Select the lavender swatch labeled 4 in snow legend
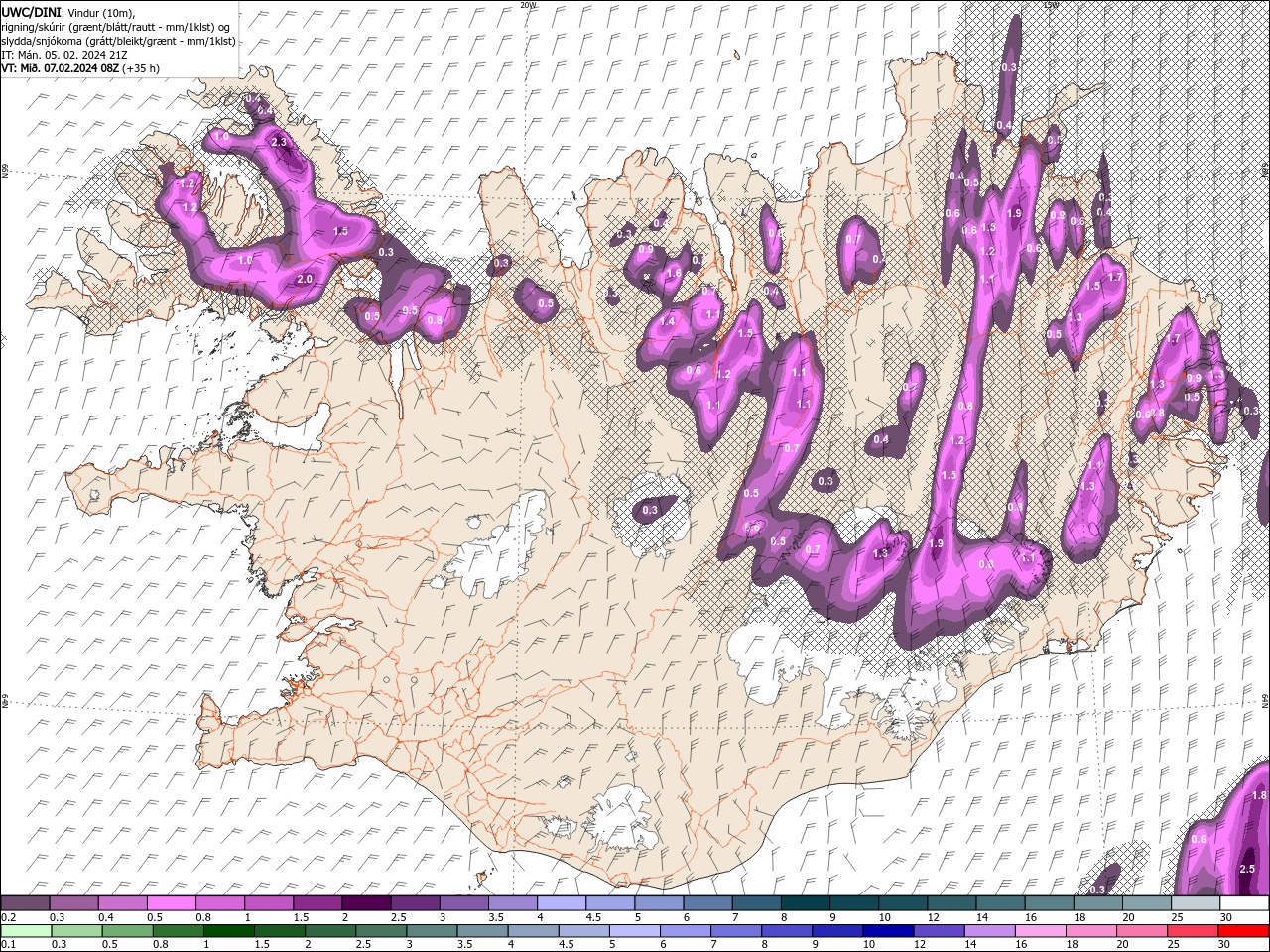The height and width of the screenshot is (952, 1270). click(562, 903)
